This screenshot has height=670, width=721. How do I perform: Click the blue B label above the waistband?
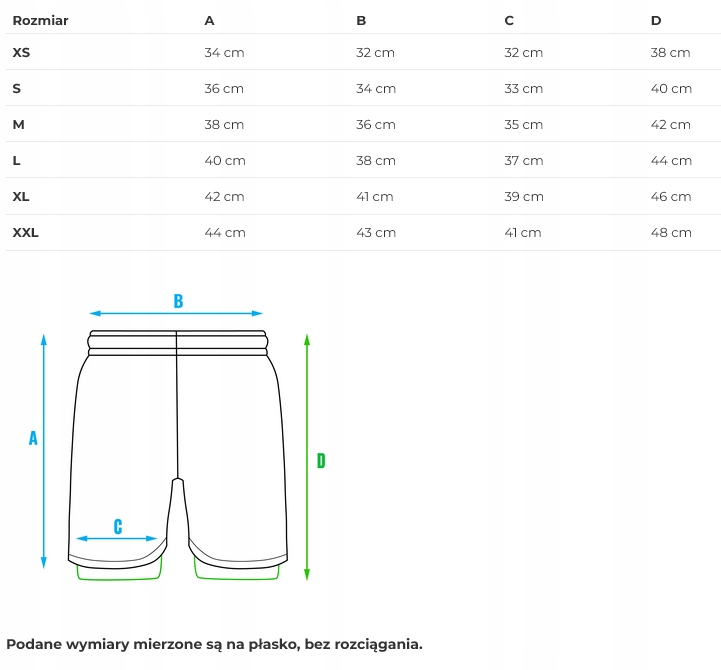point(178,301)
